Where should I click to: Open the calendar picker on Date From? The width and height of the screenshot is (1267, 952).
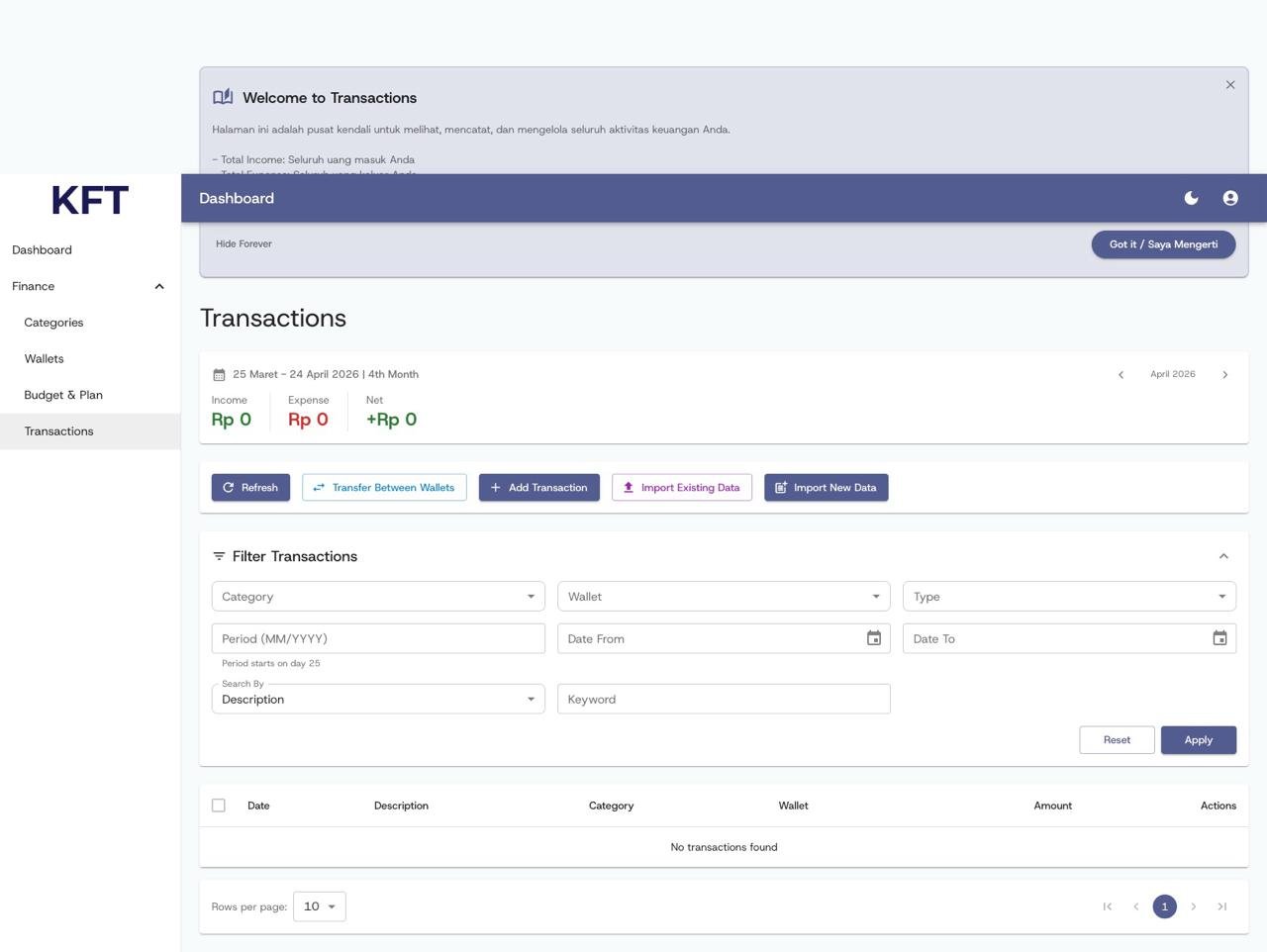[873, 638]
